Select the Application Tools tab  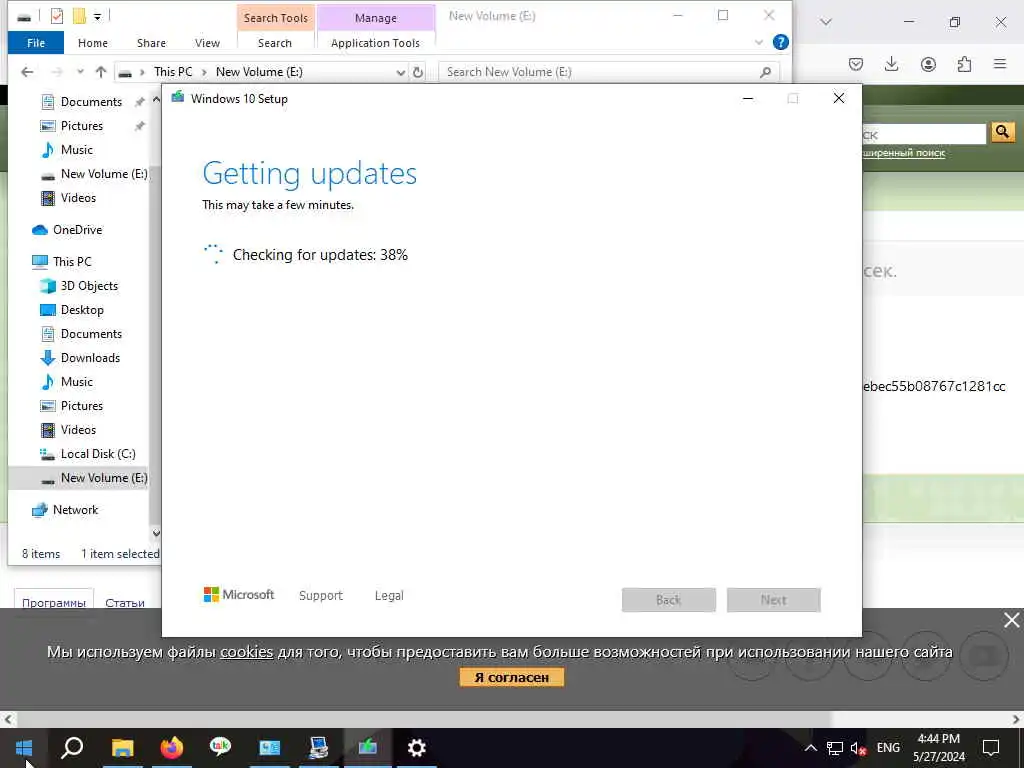tap(376, 43)
